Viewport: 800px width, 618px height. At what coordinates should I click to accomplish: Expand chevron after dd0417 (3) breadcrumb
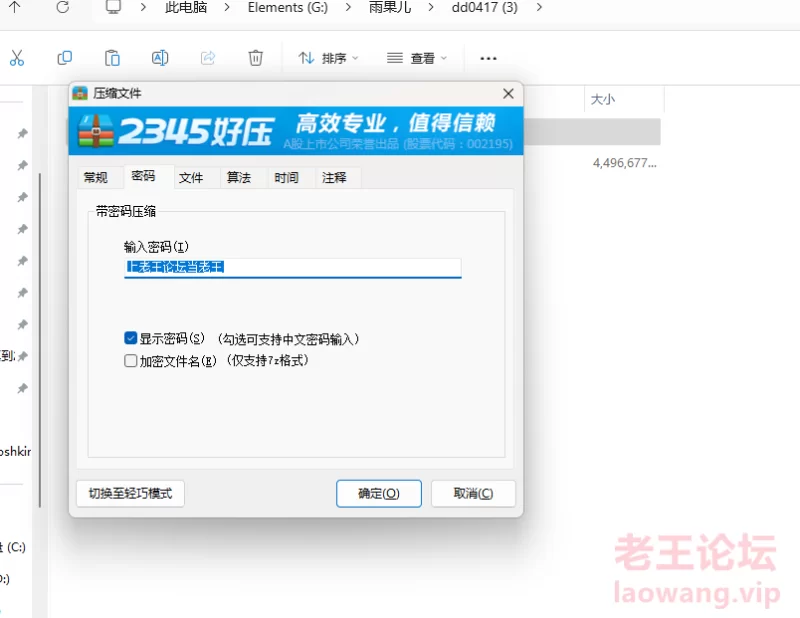click(539, 7)
